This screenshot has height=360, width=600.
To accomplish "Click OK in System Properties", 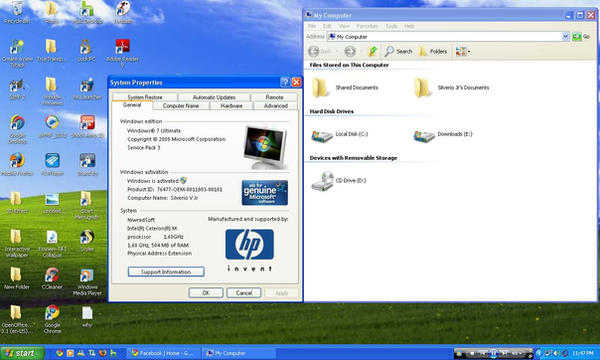I will (x=205, y=293).
